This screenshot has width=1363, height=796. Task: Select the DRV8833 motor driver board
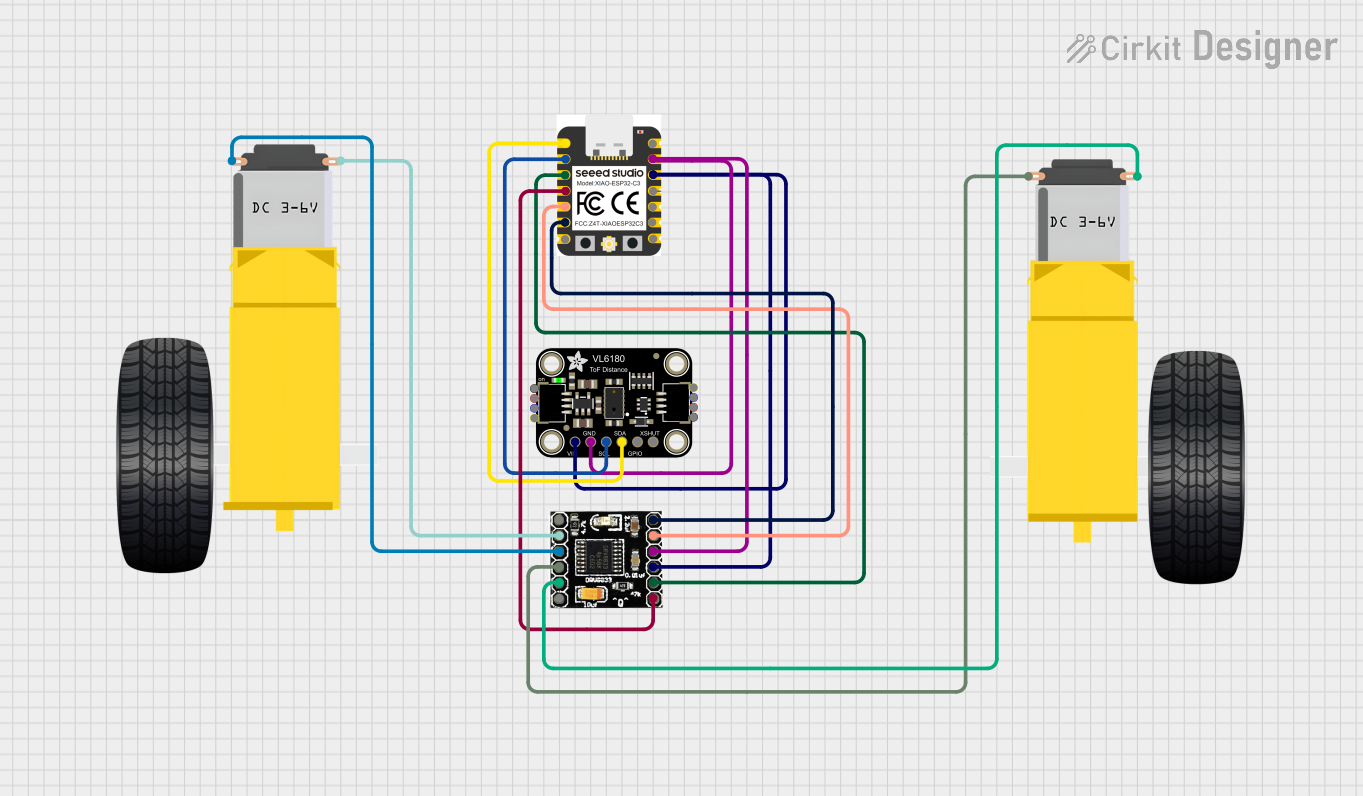point(606,560)
